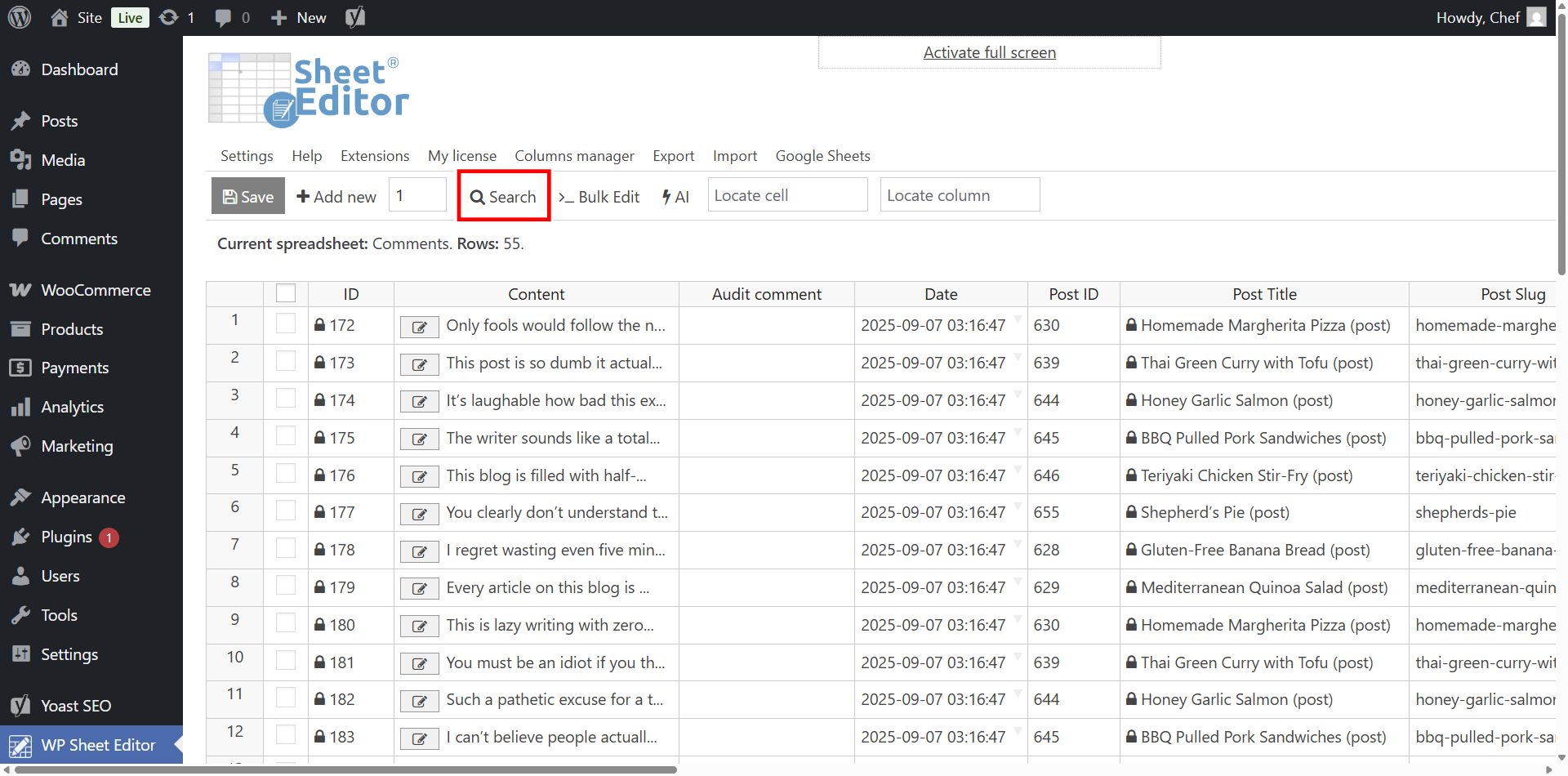
Task: Open the WordPress logo menu
Action: [x=20, y=17]
